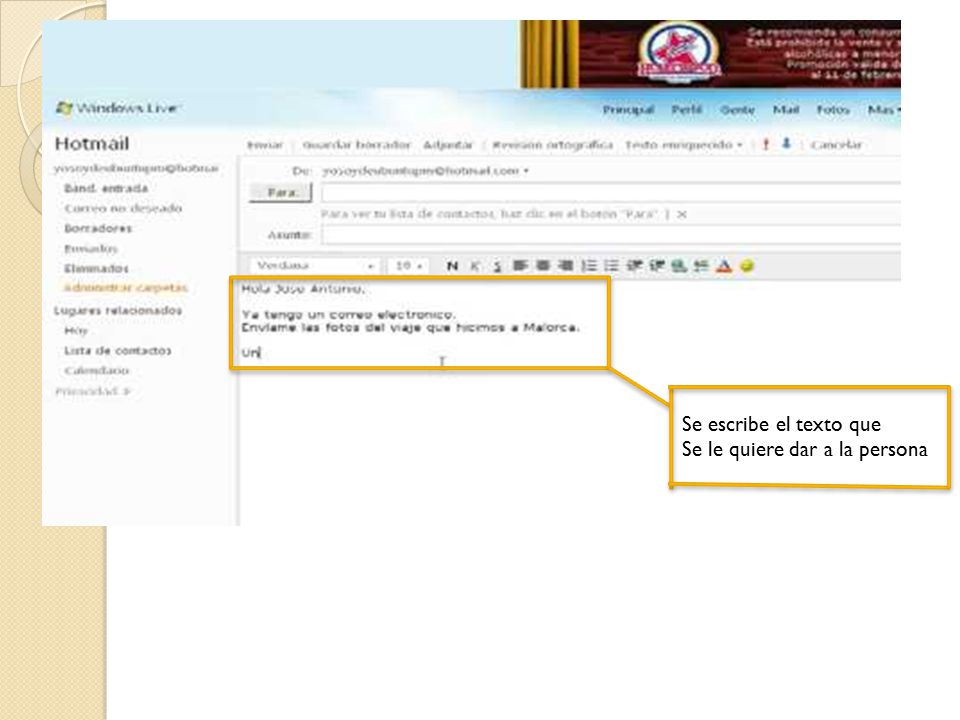Click the account email in sidebar
The height and width of the screenshot is (720, 960).
coord(136,168)
